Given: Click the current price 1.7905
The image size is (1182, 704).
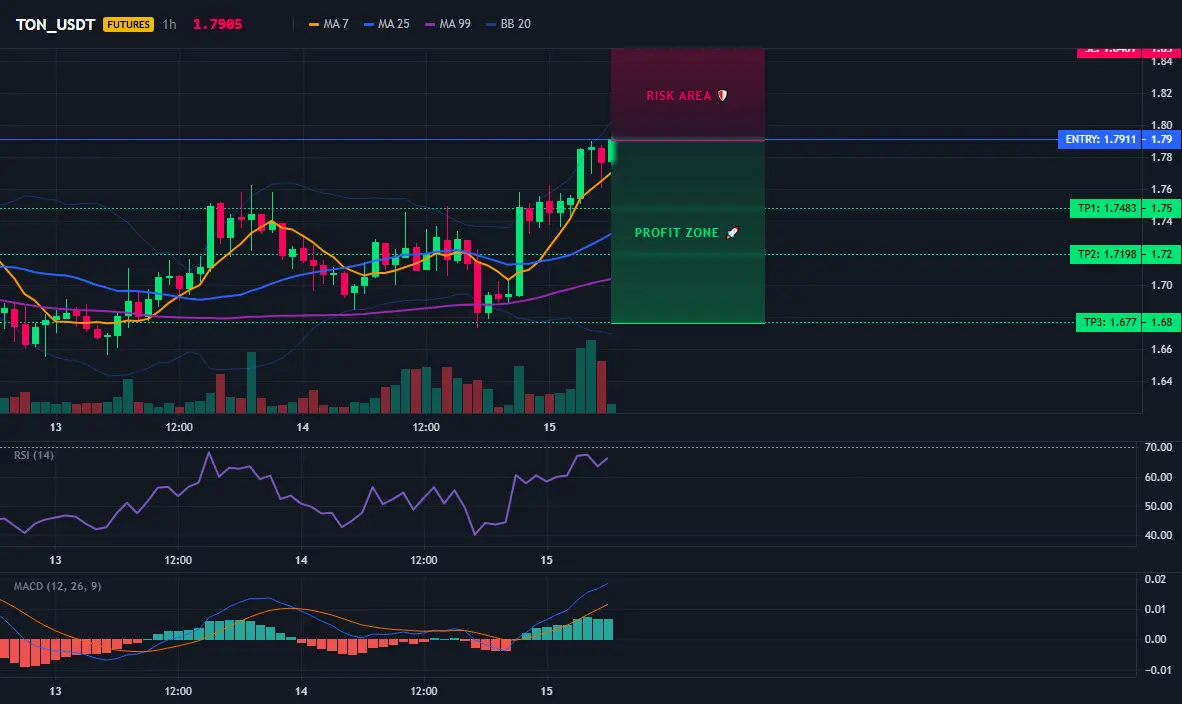Looking at the screenshot, I should (x=217, y=24).
